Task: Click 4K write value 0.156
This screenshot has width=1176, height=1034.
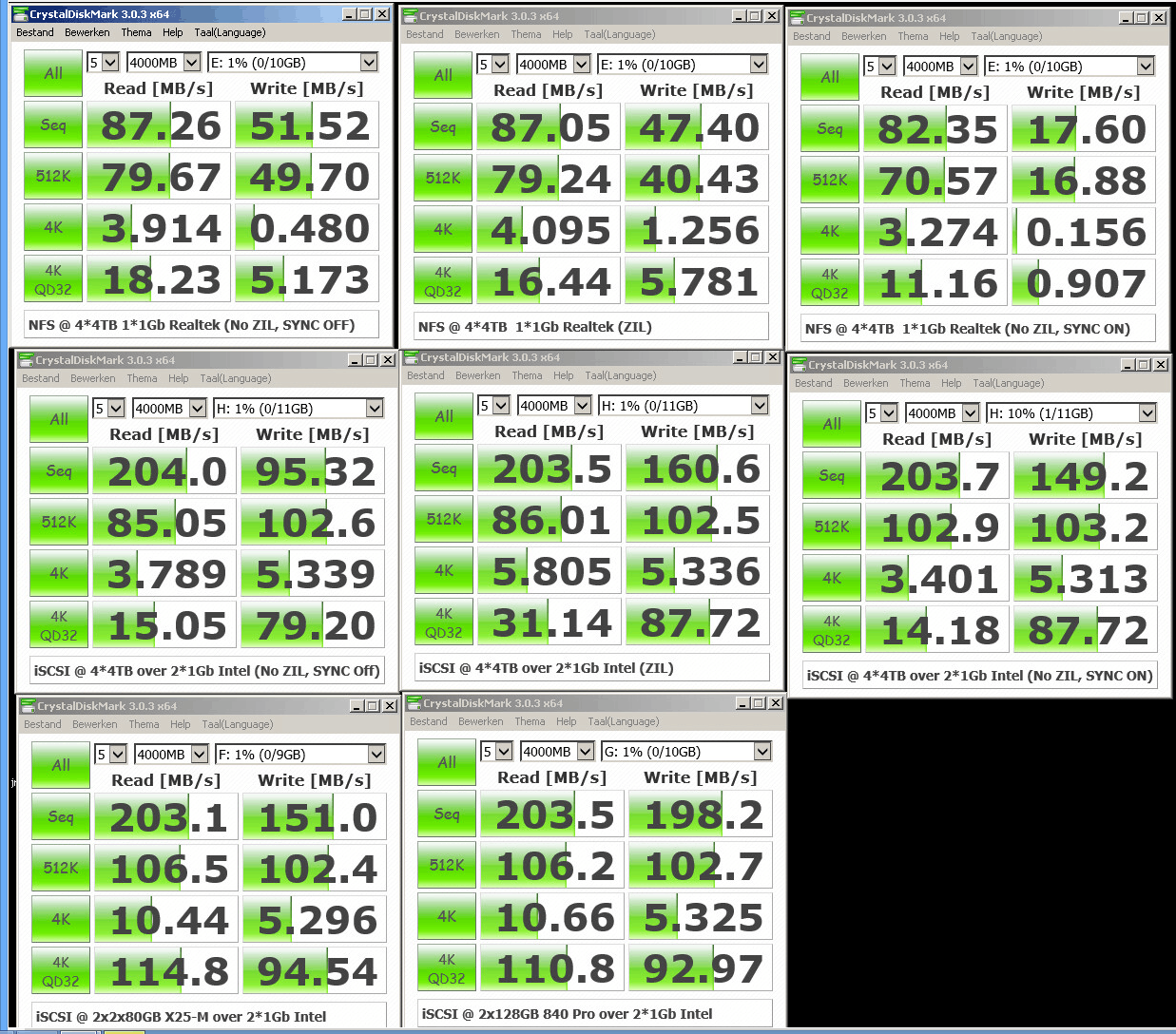Action: click(x=1084, y=232)
